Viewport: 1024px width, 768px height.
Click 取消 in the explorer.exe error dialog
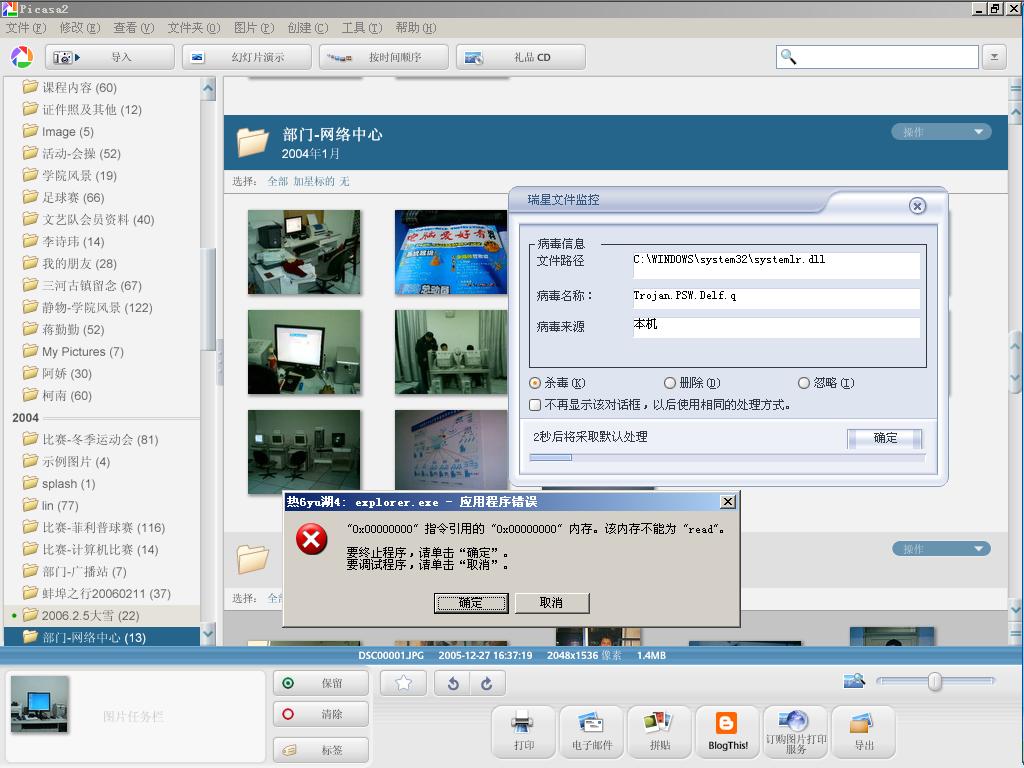coord(551,603)
